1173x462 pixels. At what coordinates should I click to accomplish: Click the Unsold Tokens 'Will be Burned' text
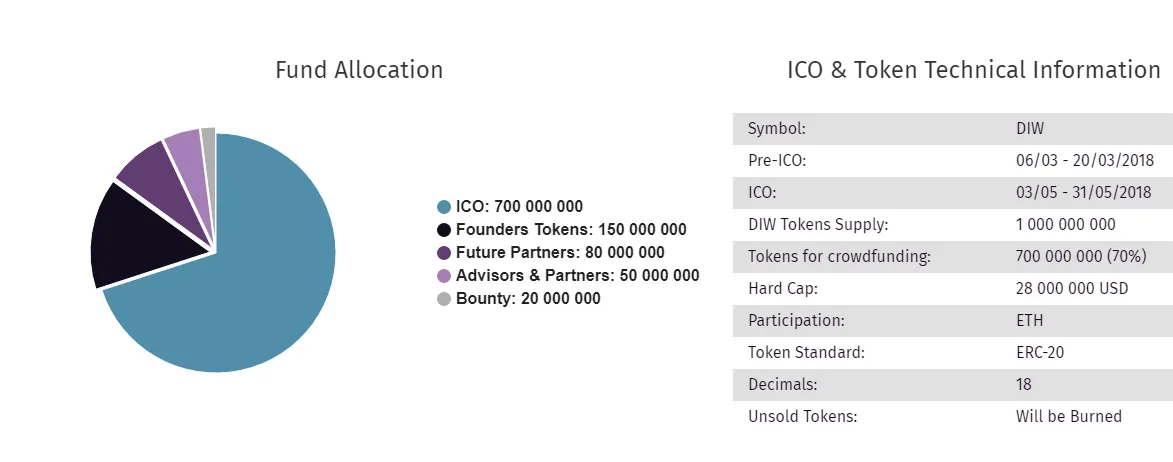1069,416
